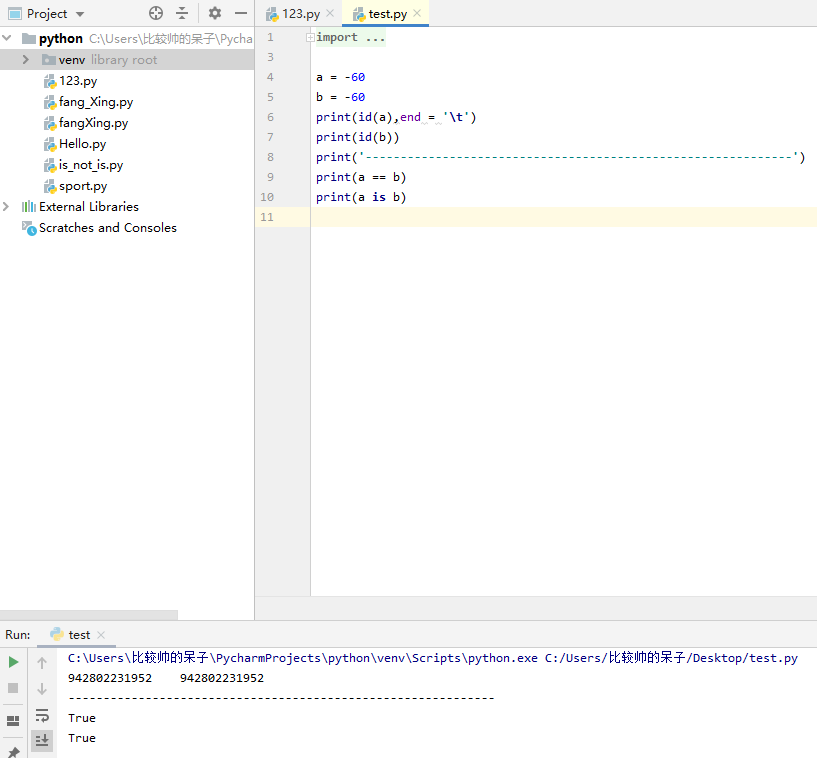This screenshot has height=758, width=817.
Task: Open the Project view dropdown
Action: point(80,14)
